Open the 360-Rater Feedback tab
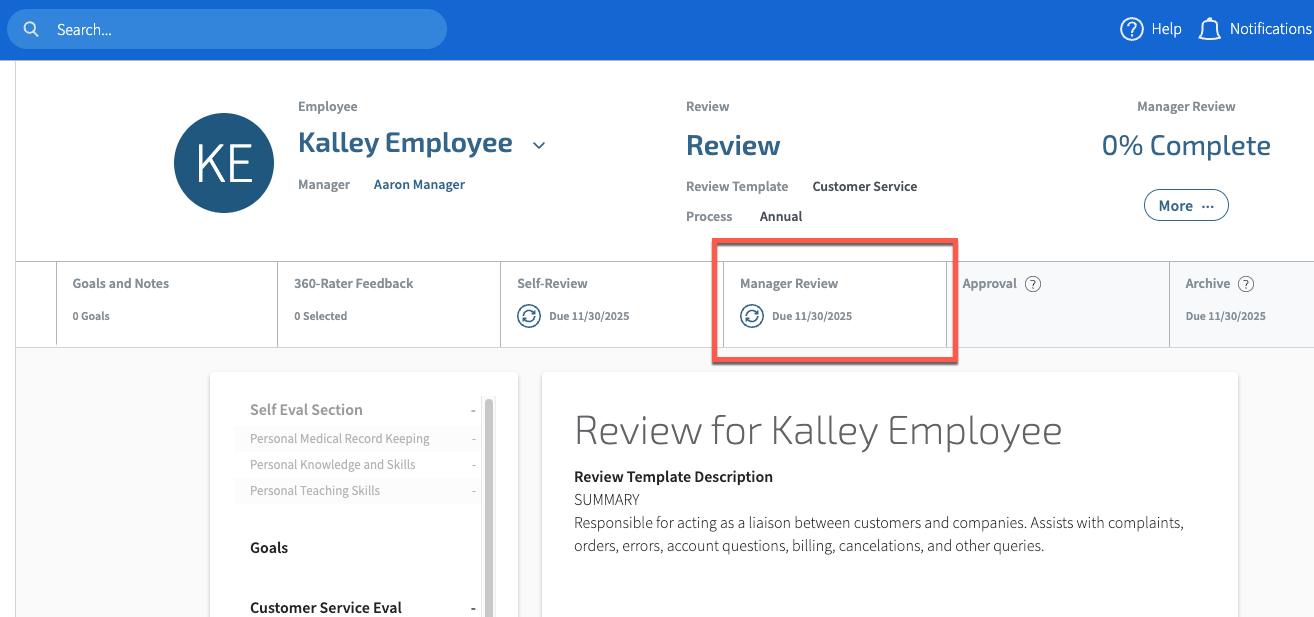The width and height of the screenshot is (1314, 617). (x=389, y=304)
